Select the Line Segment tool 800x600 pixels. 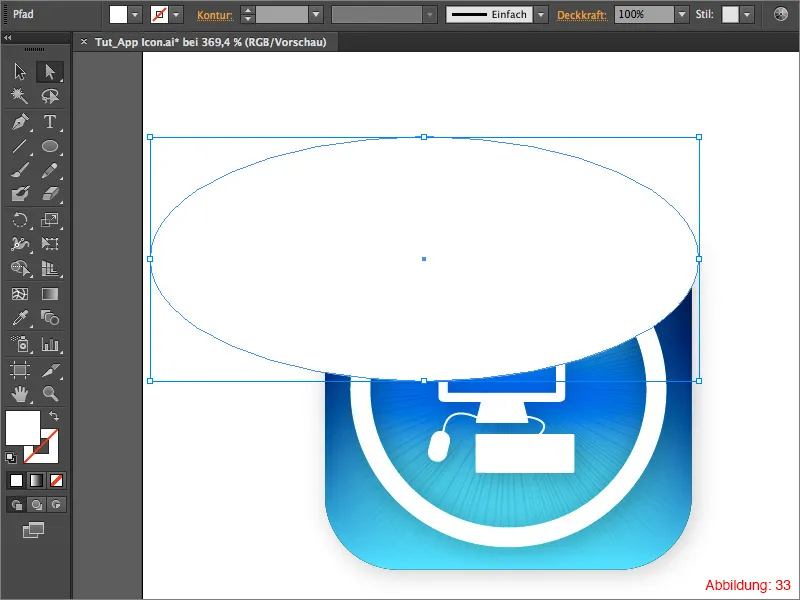click(x=20, y=146)
